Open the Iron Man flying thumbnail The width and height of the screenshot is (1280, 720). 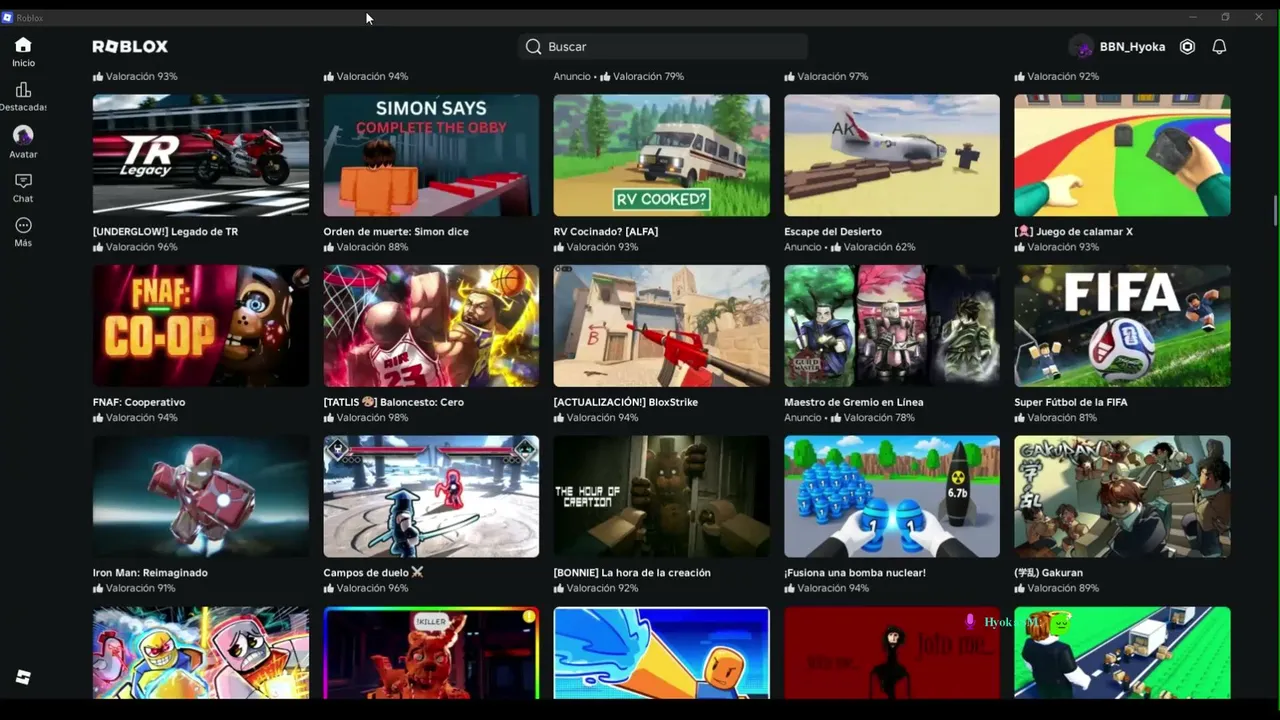201,496
